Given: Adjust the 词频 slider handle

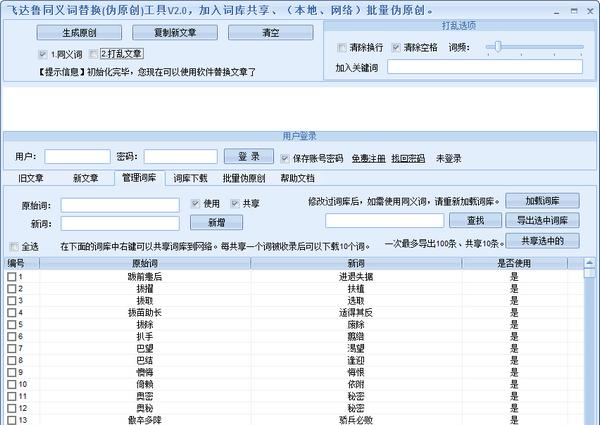Looking at the screenshot, I should [x=498, y=47].
